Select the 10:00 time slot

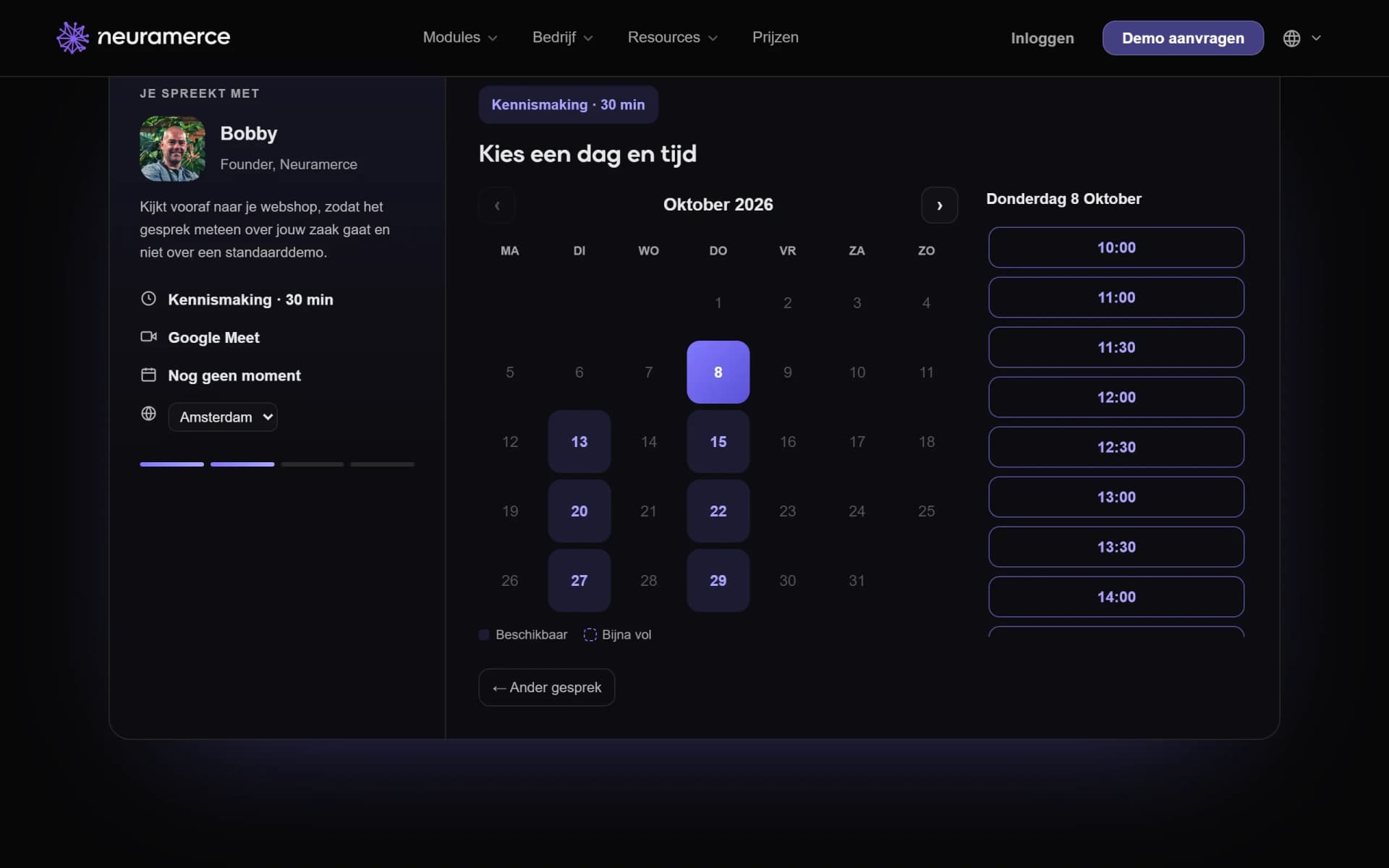[x=1116, y=247]
